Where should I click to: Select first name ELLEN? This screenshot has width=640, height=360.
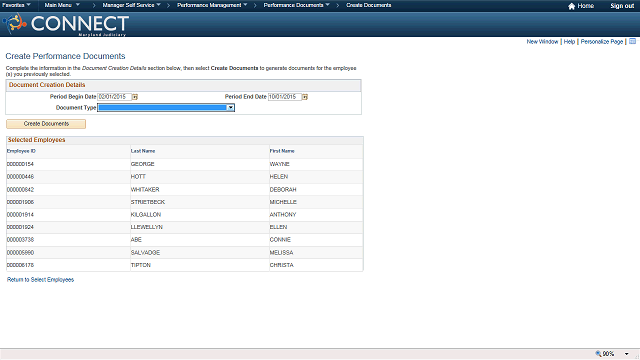click(278, 227)
